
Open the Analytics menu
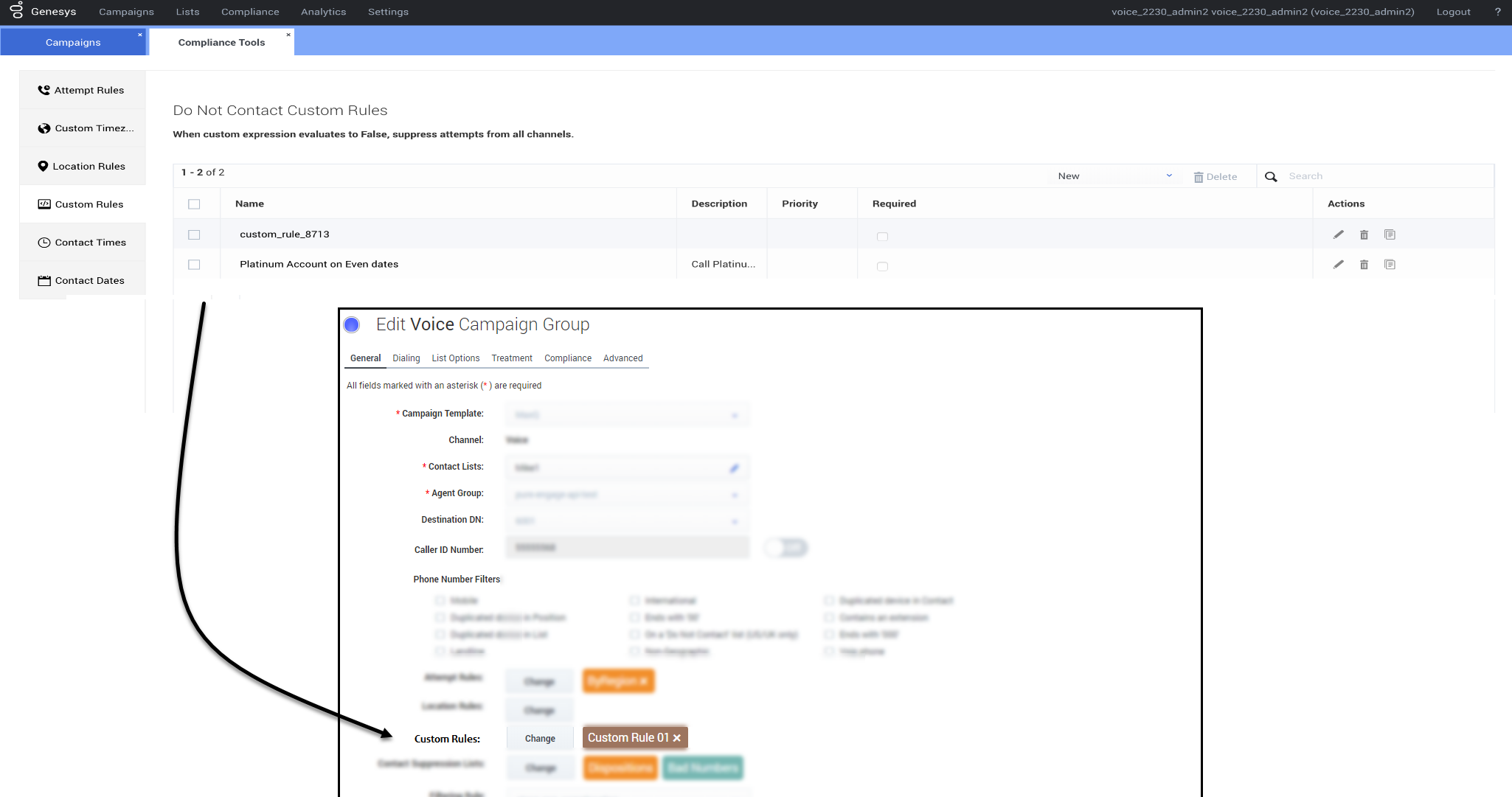pos(323,12)
